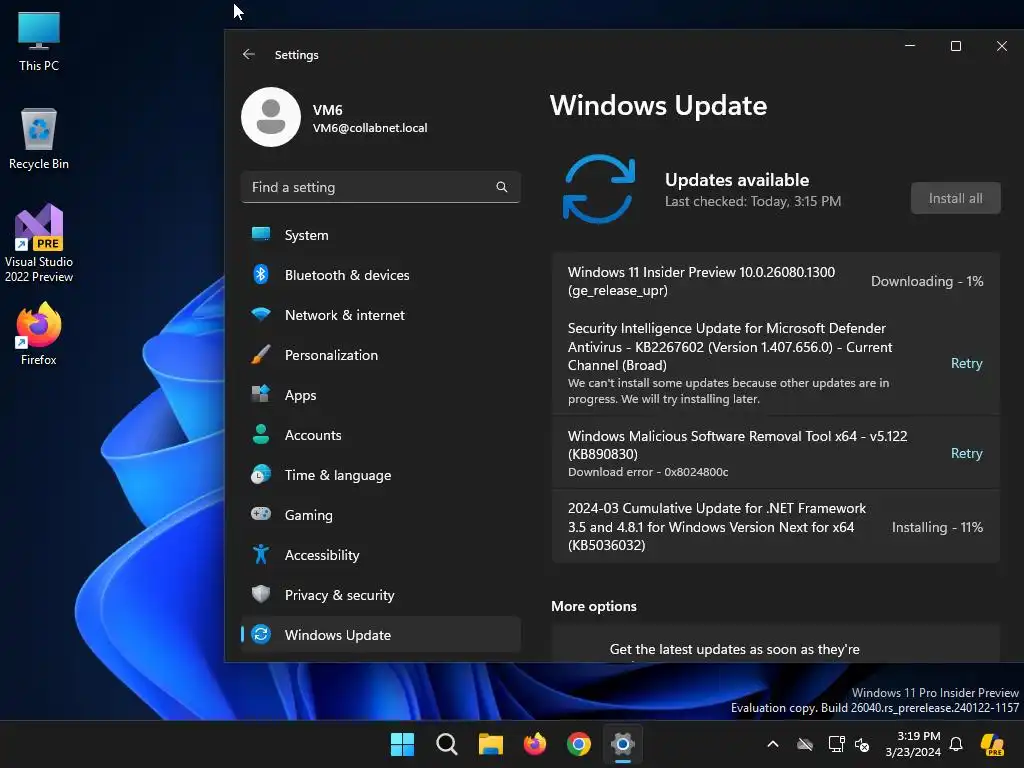Click the VM6@collabnet.local account text
This screenshot has width=1024, height=768.
pyautogui.click(x=370, y=128)
